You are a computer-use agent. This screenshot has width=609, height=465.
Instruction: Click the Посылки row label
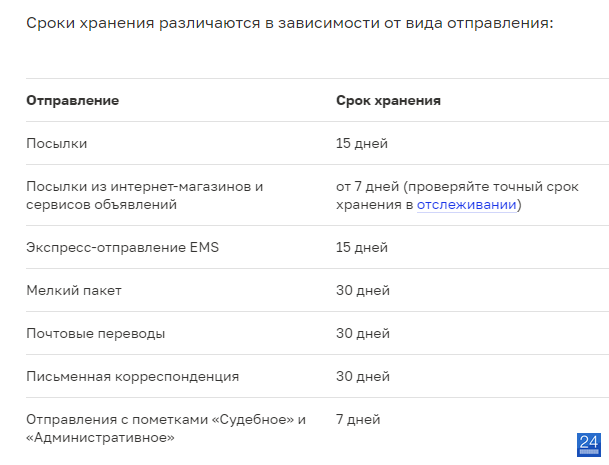pos(57,144)
